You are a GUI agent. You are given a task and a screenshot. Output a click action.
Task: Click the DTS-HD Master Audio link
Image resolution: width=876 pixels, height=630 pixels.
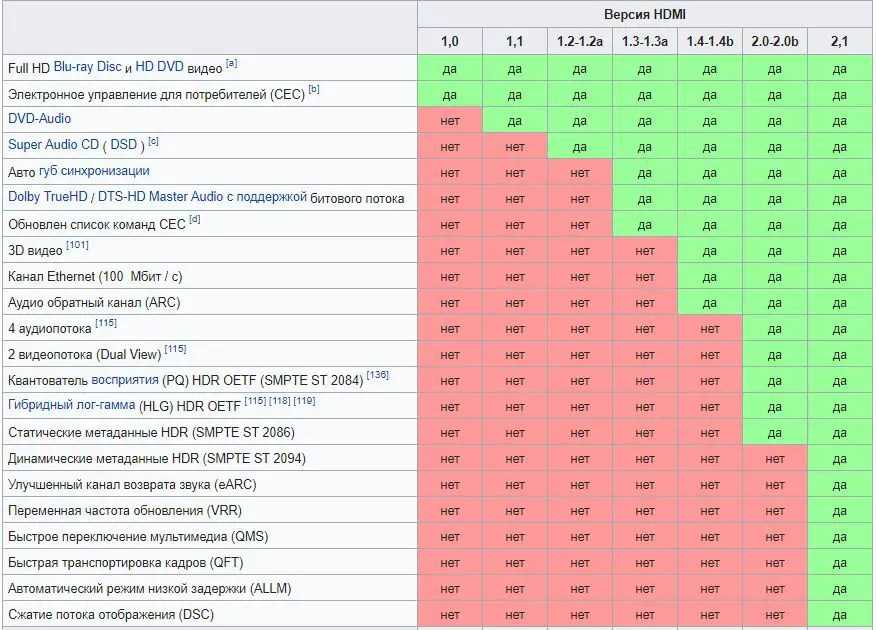point(160,197)
